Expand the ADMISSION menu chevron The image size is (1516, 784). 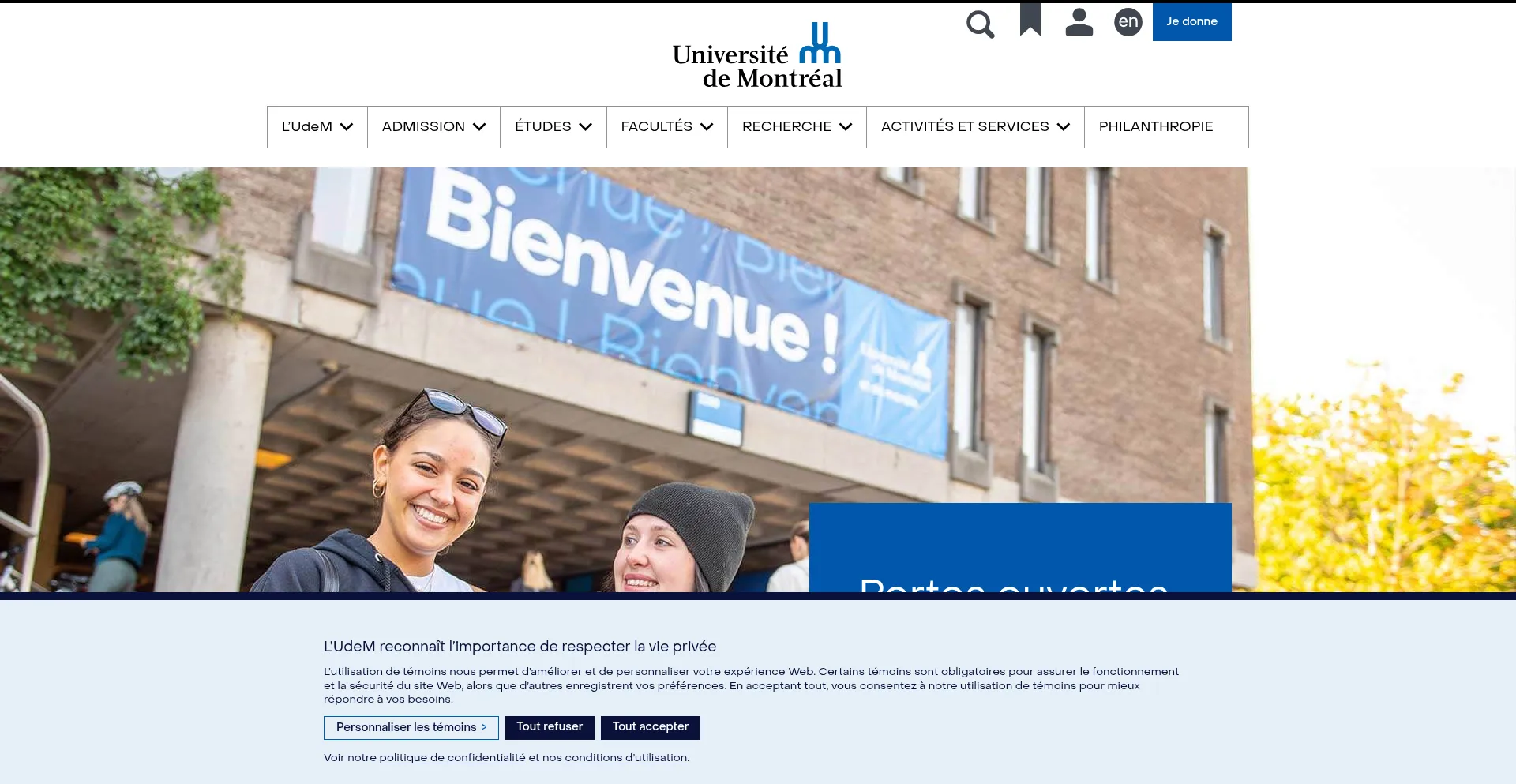click(479, 127)
